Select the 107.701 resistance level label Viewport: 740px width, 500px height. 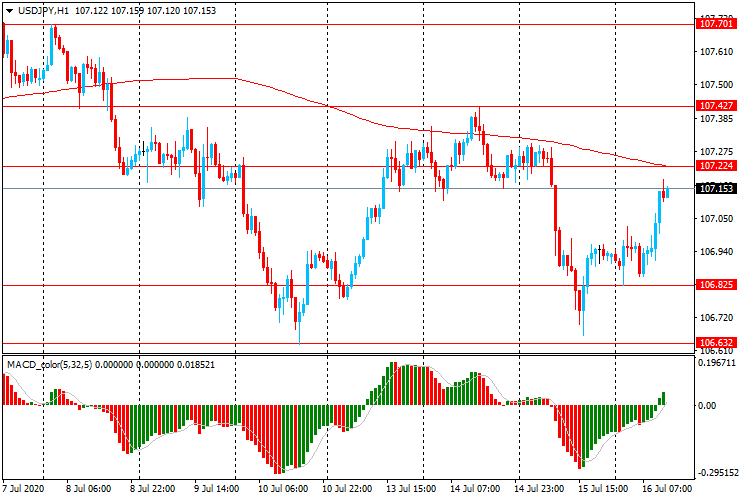coord(716,24)
